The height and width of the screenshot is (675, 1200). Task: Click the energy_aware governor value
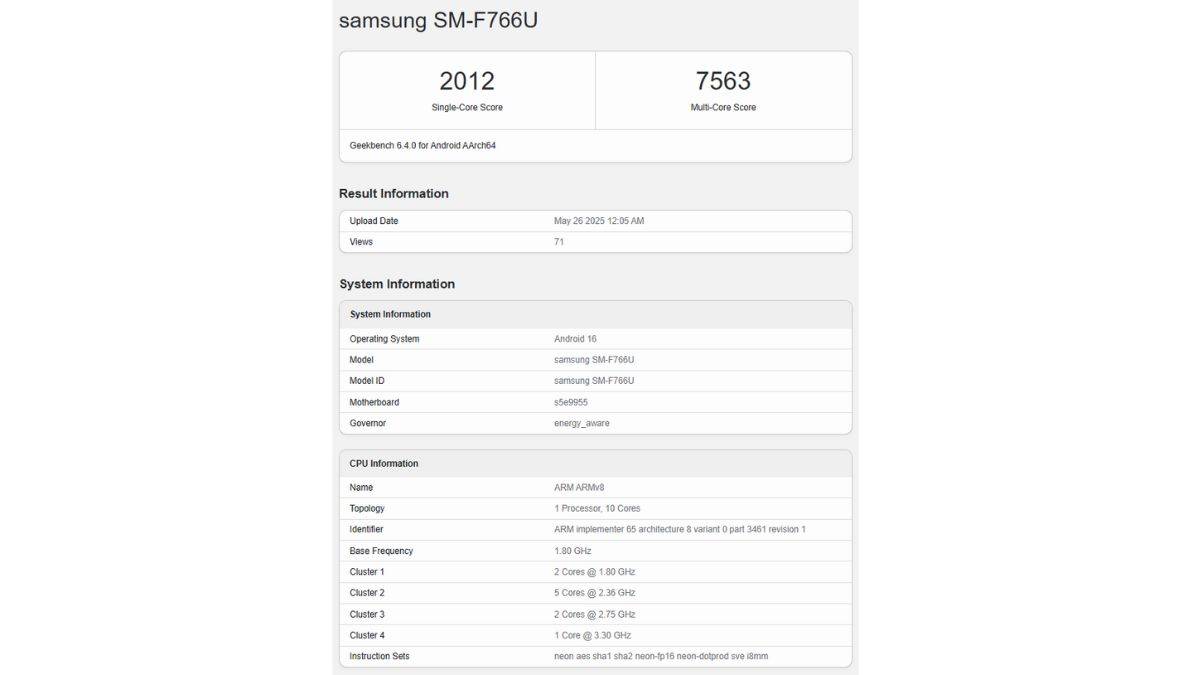tap(581, 423)
